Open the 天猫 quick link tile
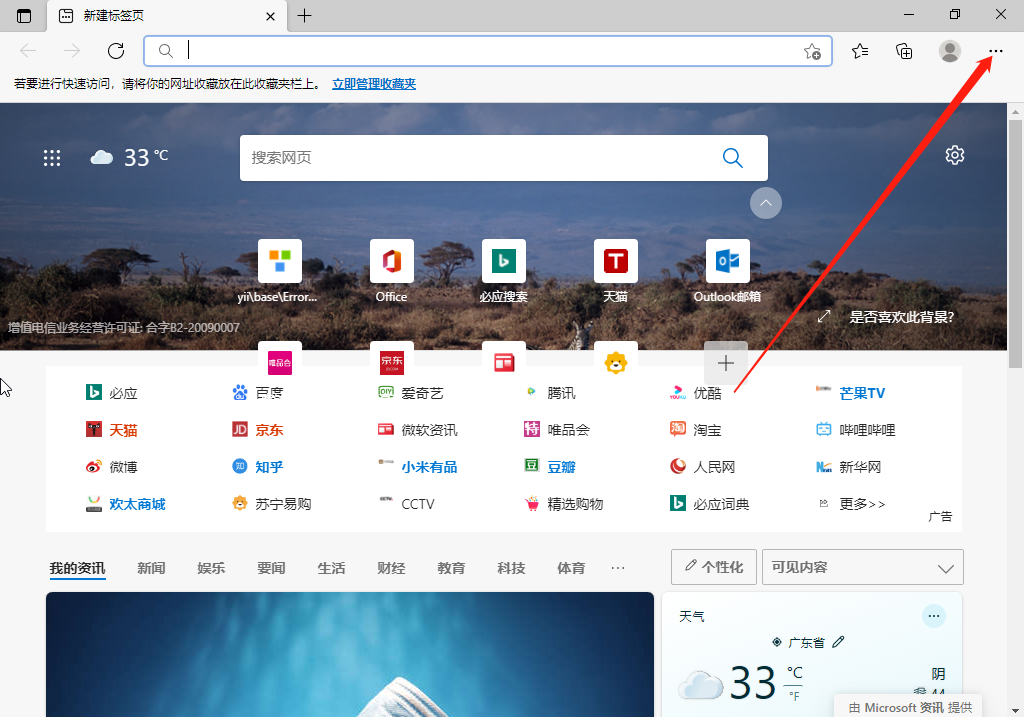1024x717 pixels. tap(615, 260)
